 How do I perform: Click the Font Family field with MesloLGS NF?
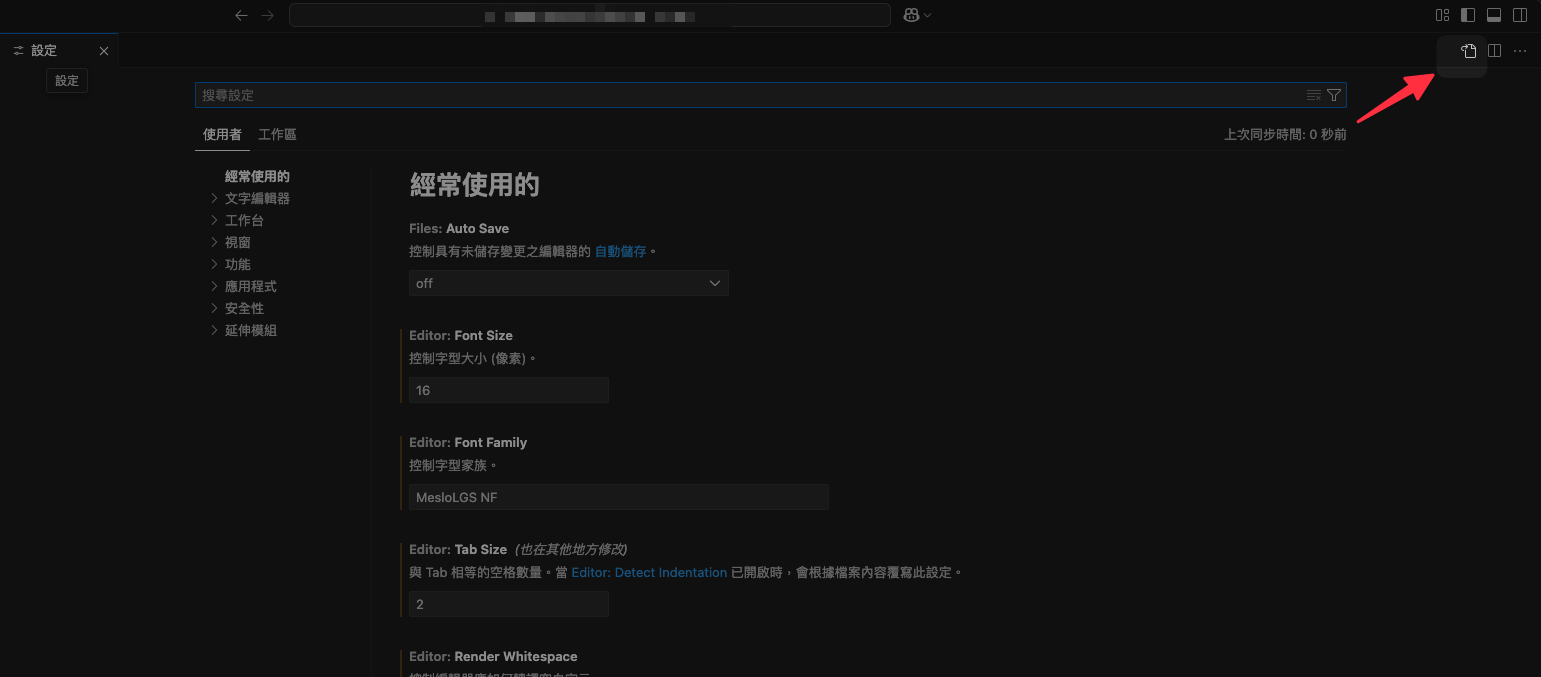coord(618,497)
